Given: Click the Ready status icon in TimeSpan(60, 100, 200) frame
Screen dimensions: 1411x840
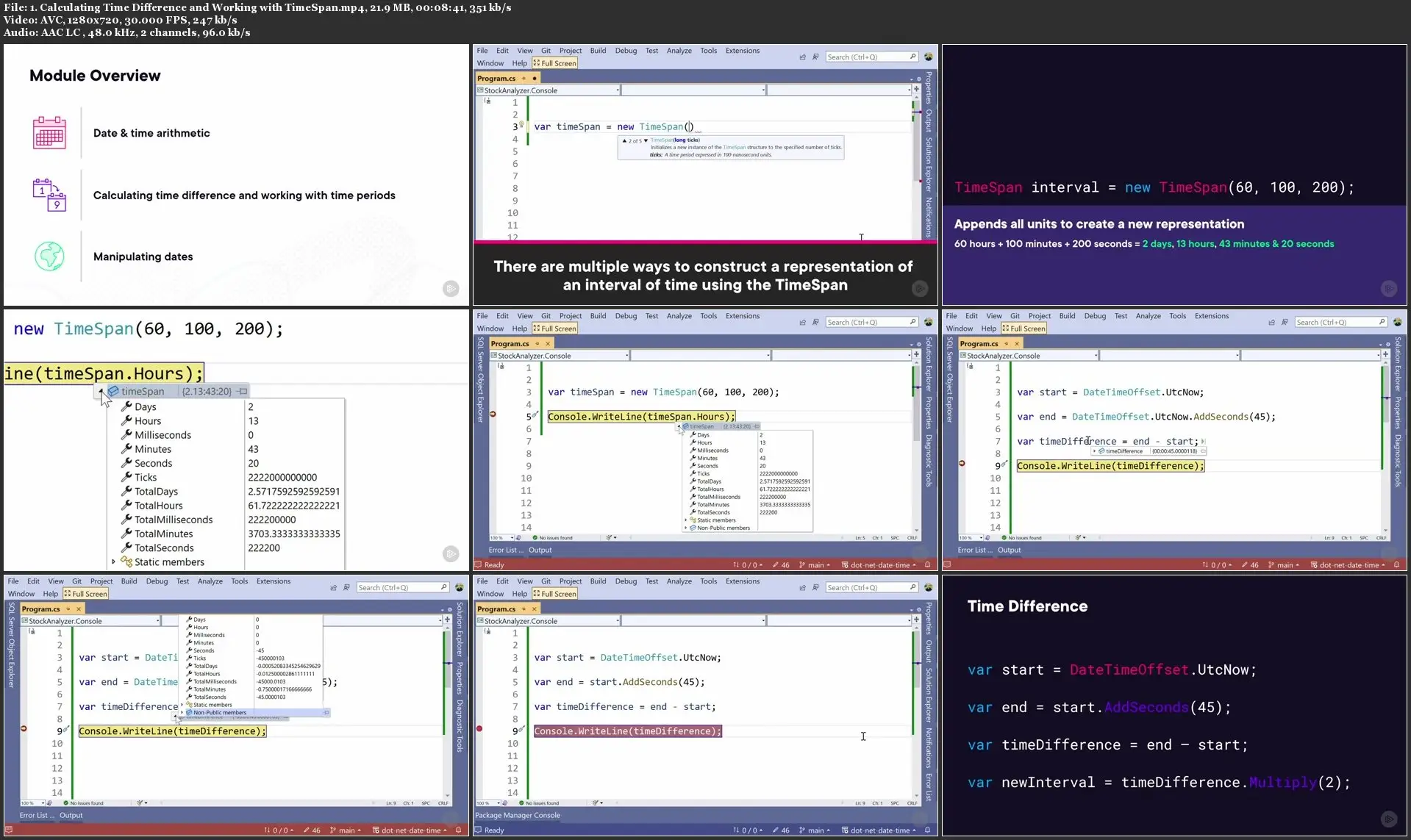Looking at the screenshot, I should 479,564.
